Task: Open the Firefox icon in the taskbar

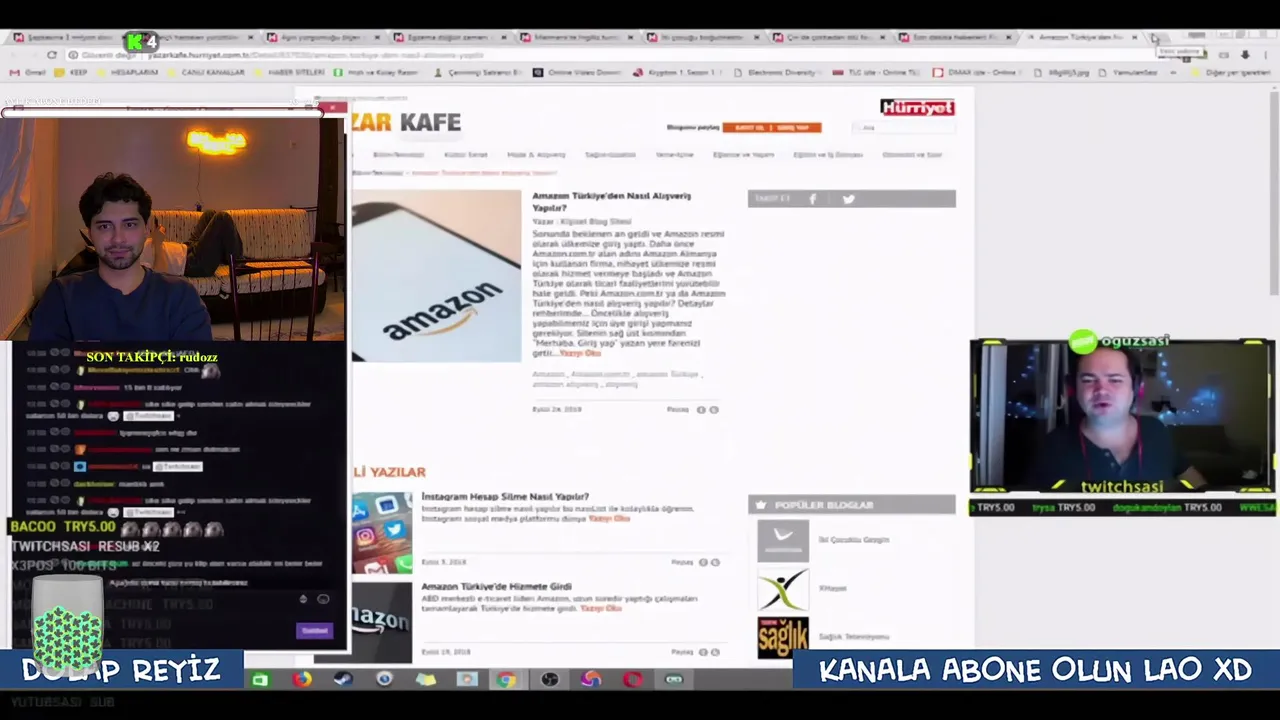Action: pyautogui.click(x=302, y=680)
